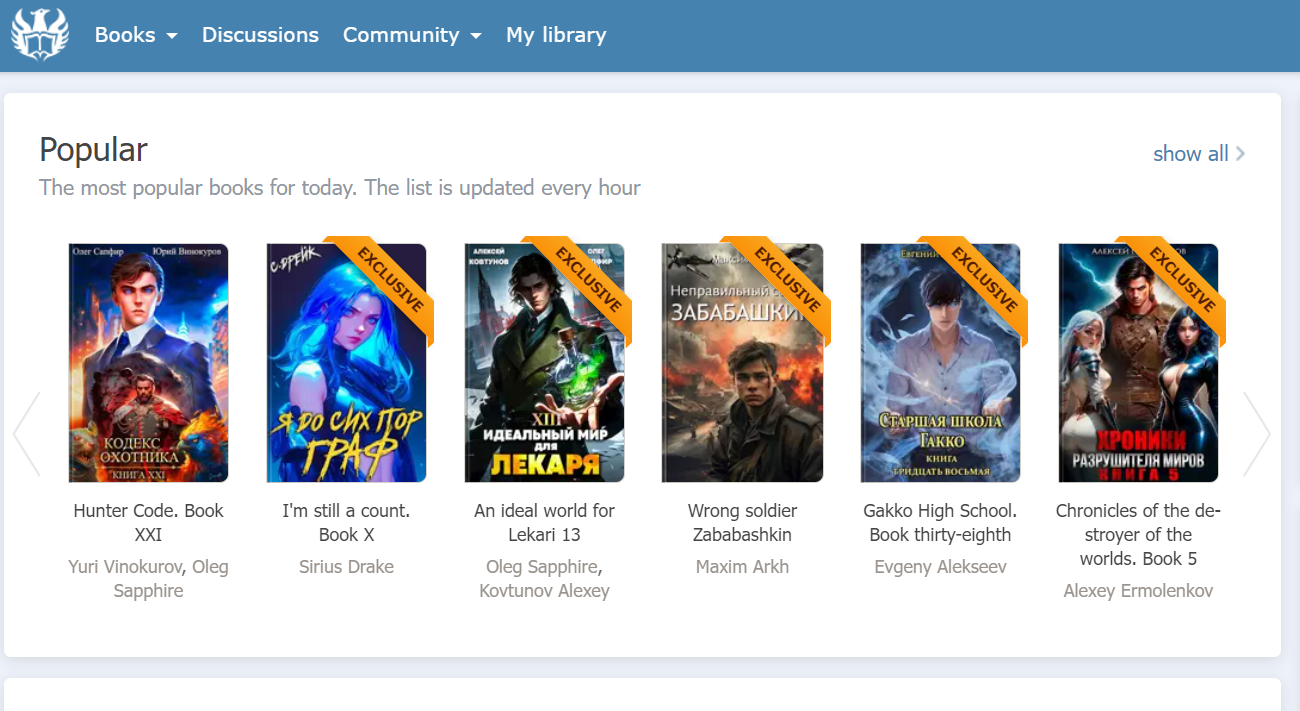Click author name Alexey Ermolenkov
This screenshot has width=1300, height=711.
(x=1138, y=591)
